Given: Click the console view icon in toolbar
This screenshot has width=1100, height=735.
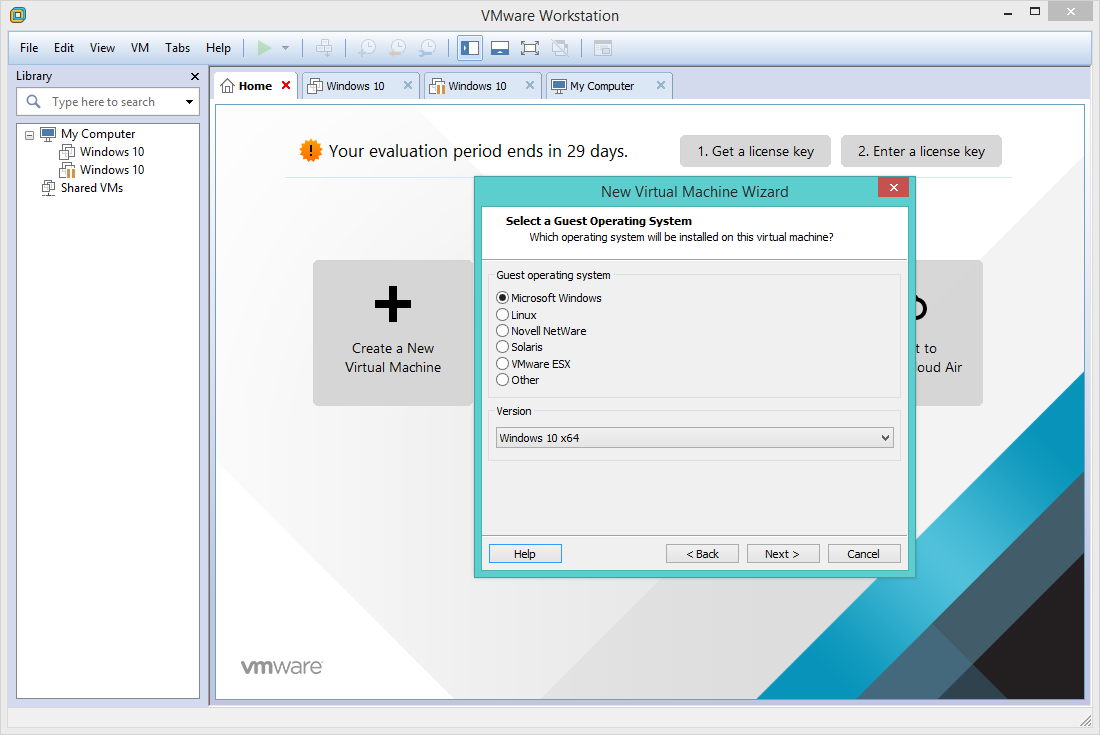Looking at the screenshot, I should coord(603,48).
